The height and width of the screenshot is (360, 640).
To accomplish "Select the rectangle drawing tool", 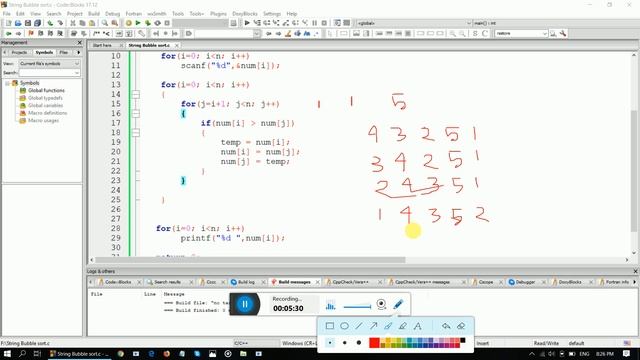I will coord(330,326).
